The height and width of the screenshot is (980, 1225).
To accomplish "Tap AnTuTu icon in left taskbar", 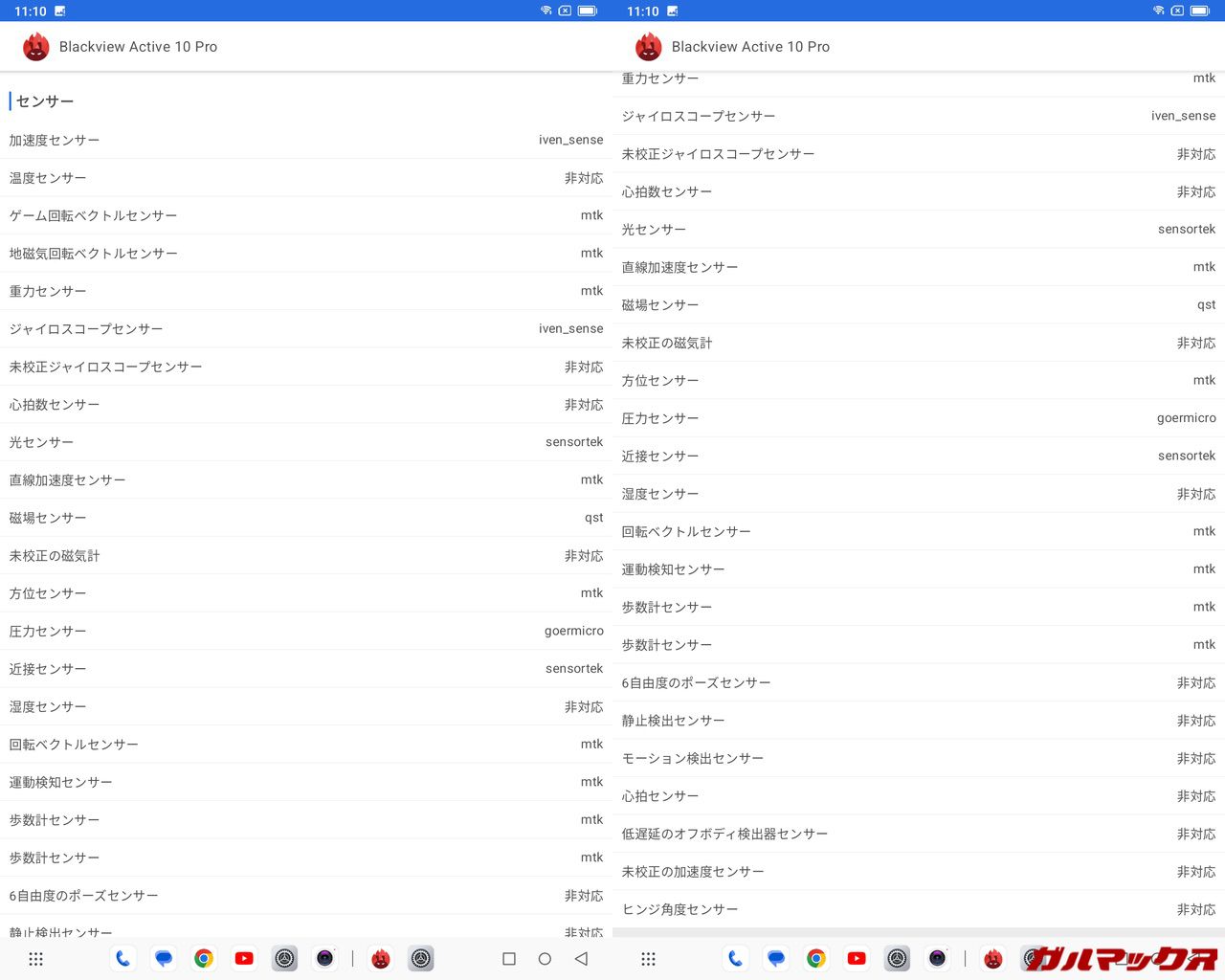I will (381, 959).
